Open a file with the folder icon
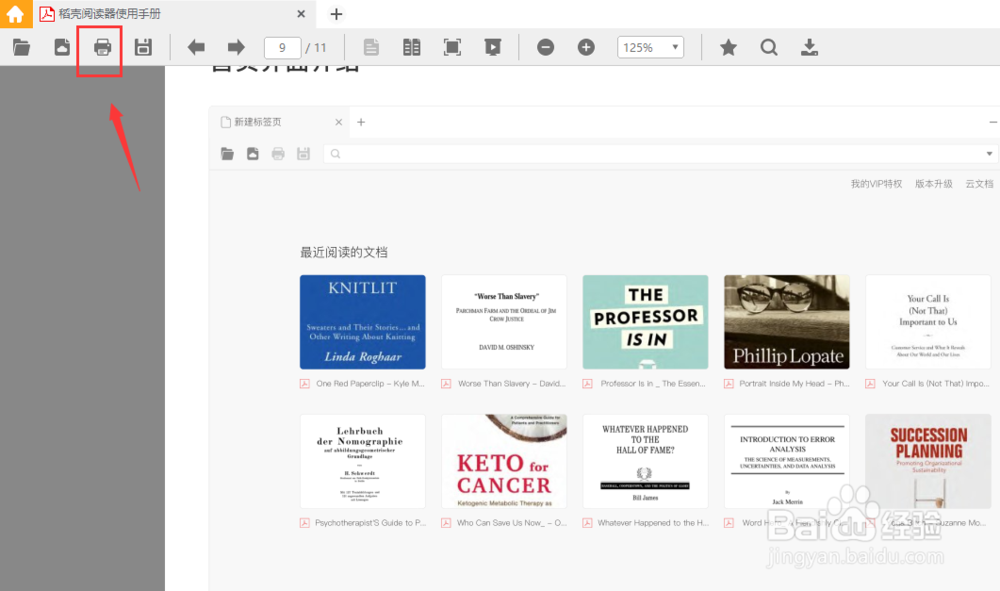 click(21, 47)
